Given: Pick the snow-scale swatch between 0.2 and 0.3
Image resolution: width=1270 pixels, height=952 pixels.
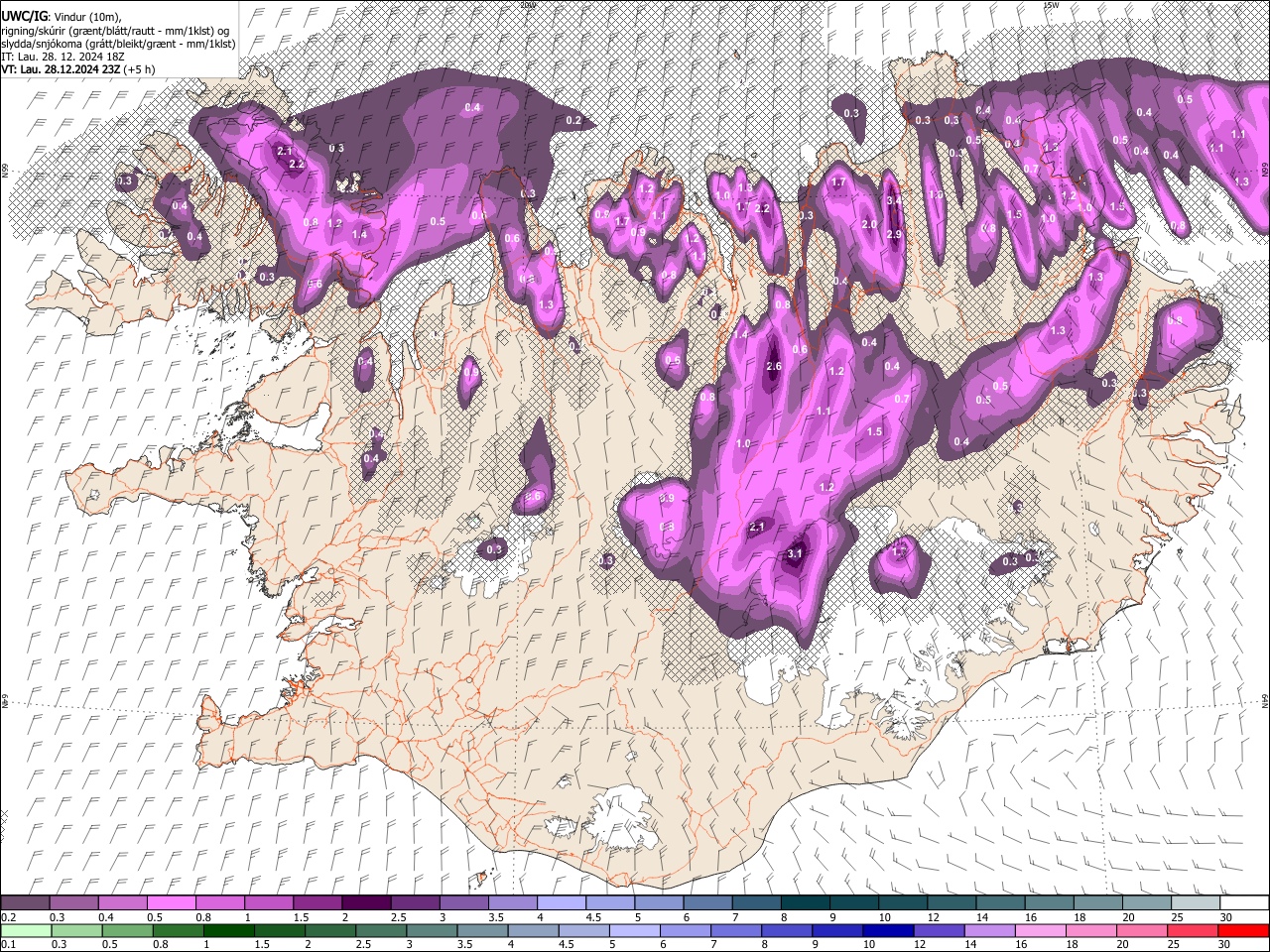Looking at the screenshot, I should point(27,903).
